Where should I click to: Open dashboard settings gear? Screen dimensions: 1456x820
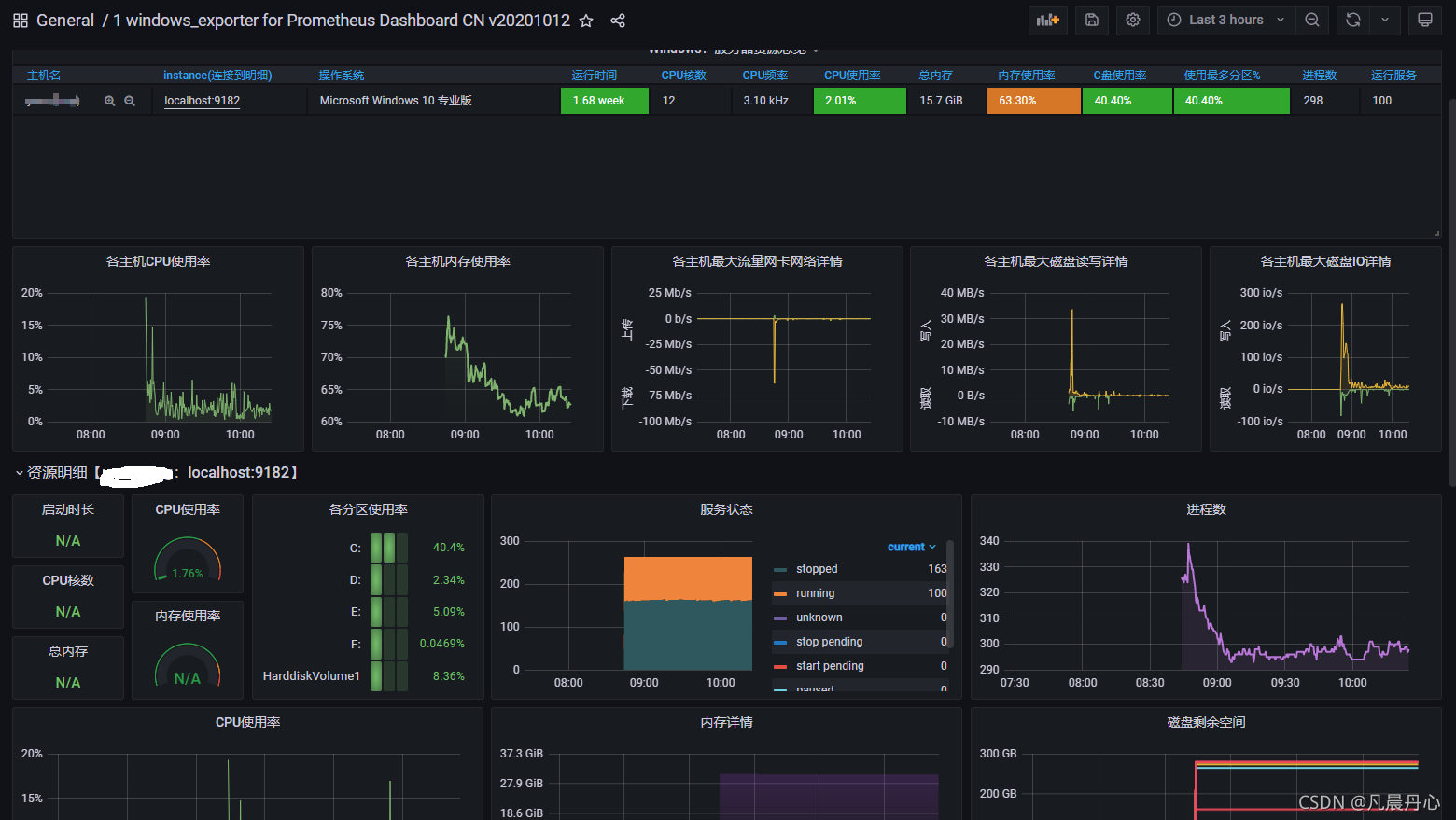pyautogui.click(x=1133, y=20)
